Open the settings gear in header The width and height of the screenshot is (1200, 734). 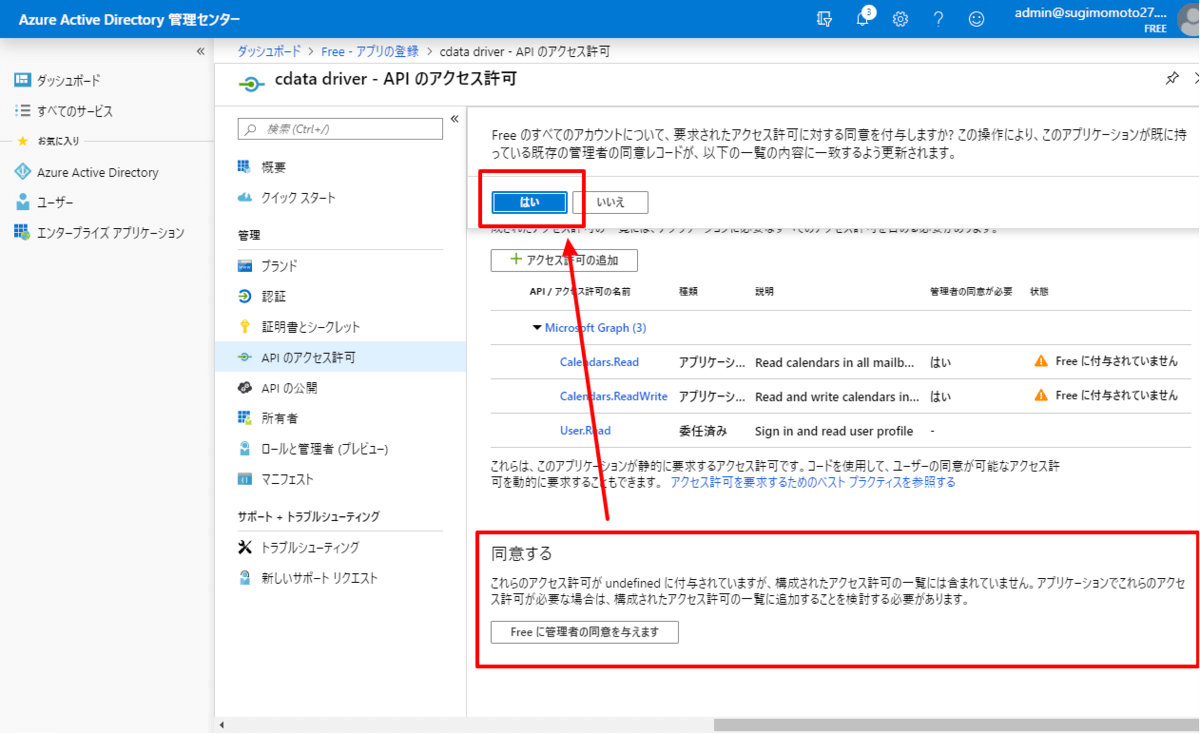900,19
